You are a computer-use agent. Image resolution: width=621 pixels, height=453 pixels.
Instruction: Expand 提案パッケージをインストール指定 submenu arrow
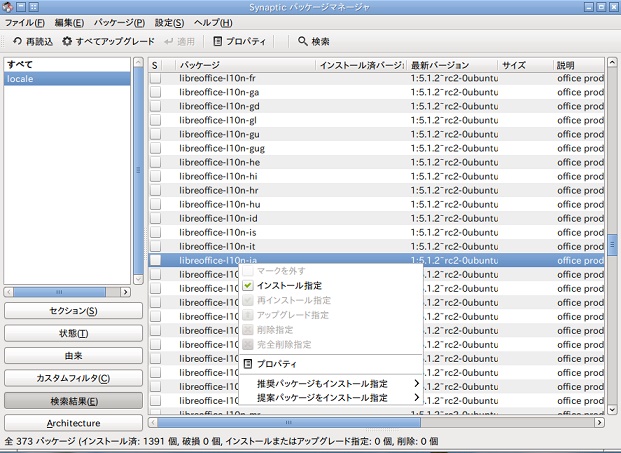[416, 397]
